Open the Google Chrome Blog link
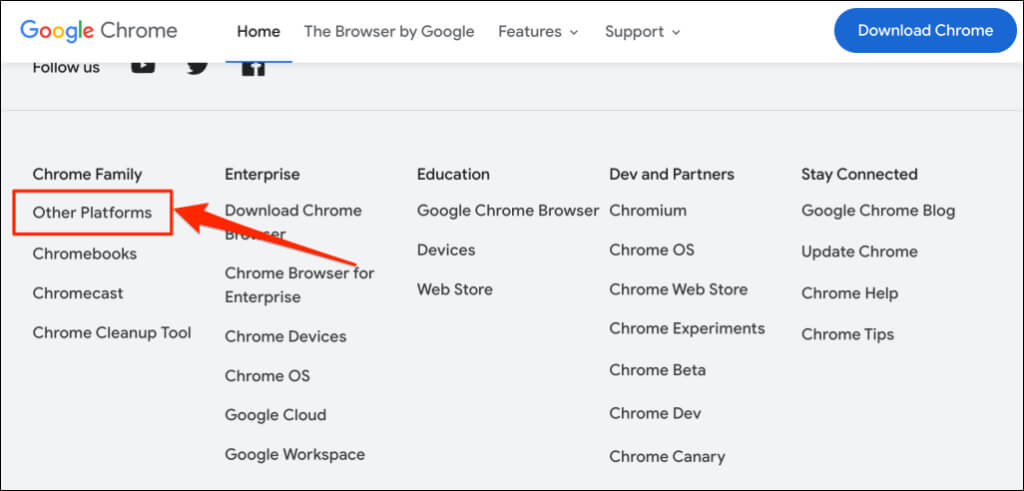The height and width of the screenshot is (491, 1024). (x=878, y=210)
